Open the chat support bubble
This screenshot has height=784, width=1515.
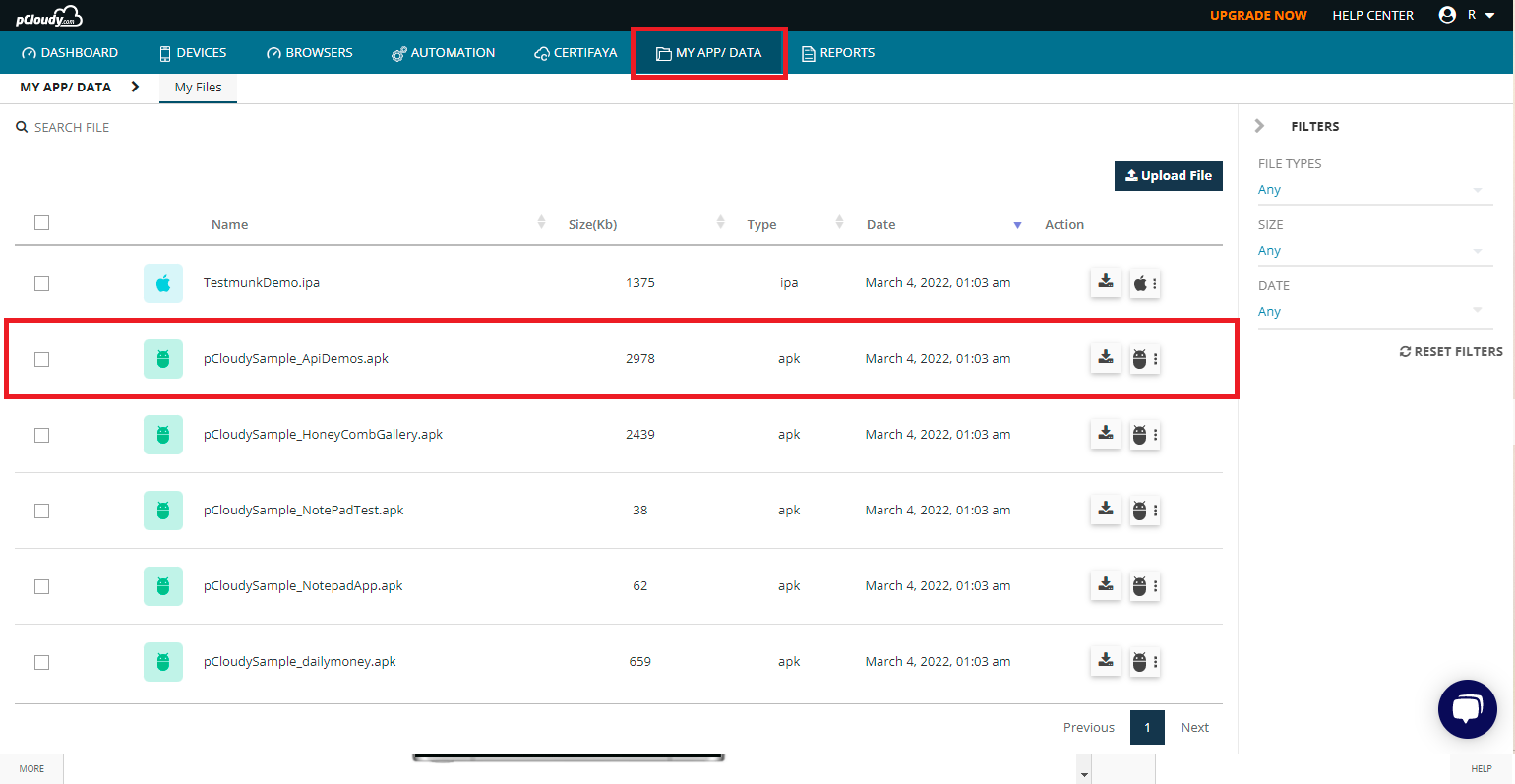pos(1467,708)
